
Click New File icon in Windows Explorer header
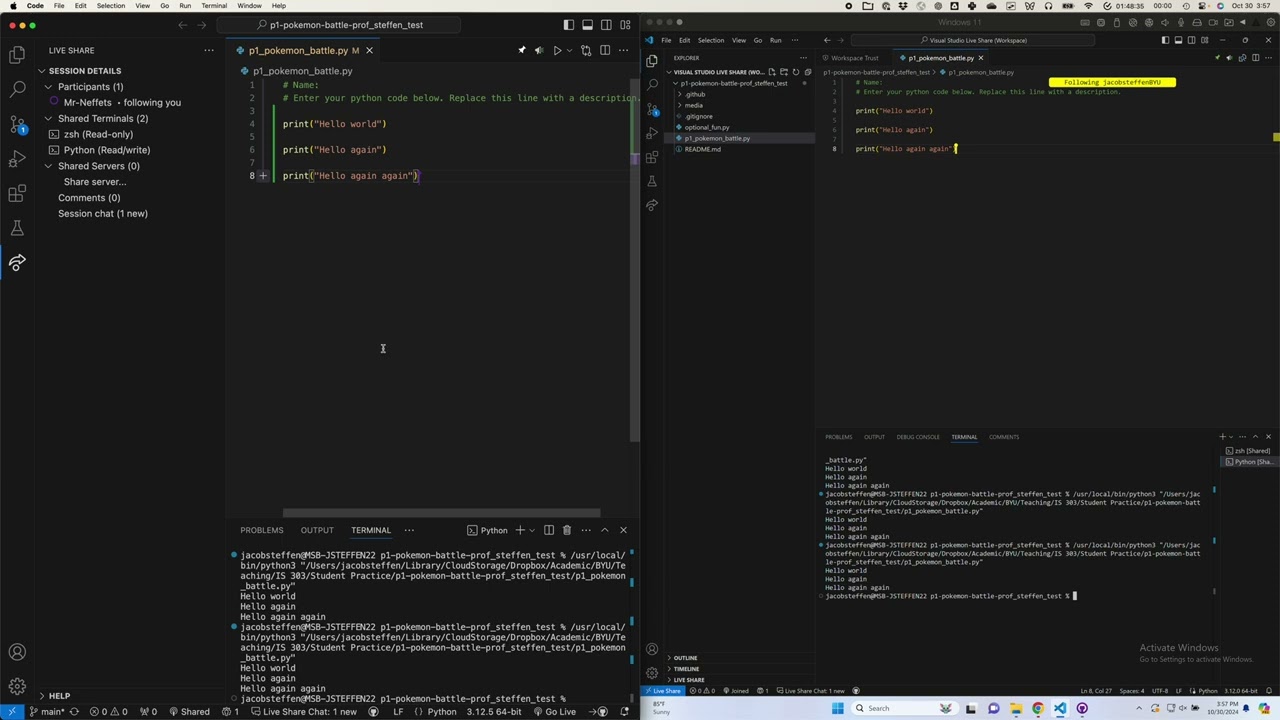771,72
